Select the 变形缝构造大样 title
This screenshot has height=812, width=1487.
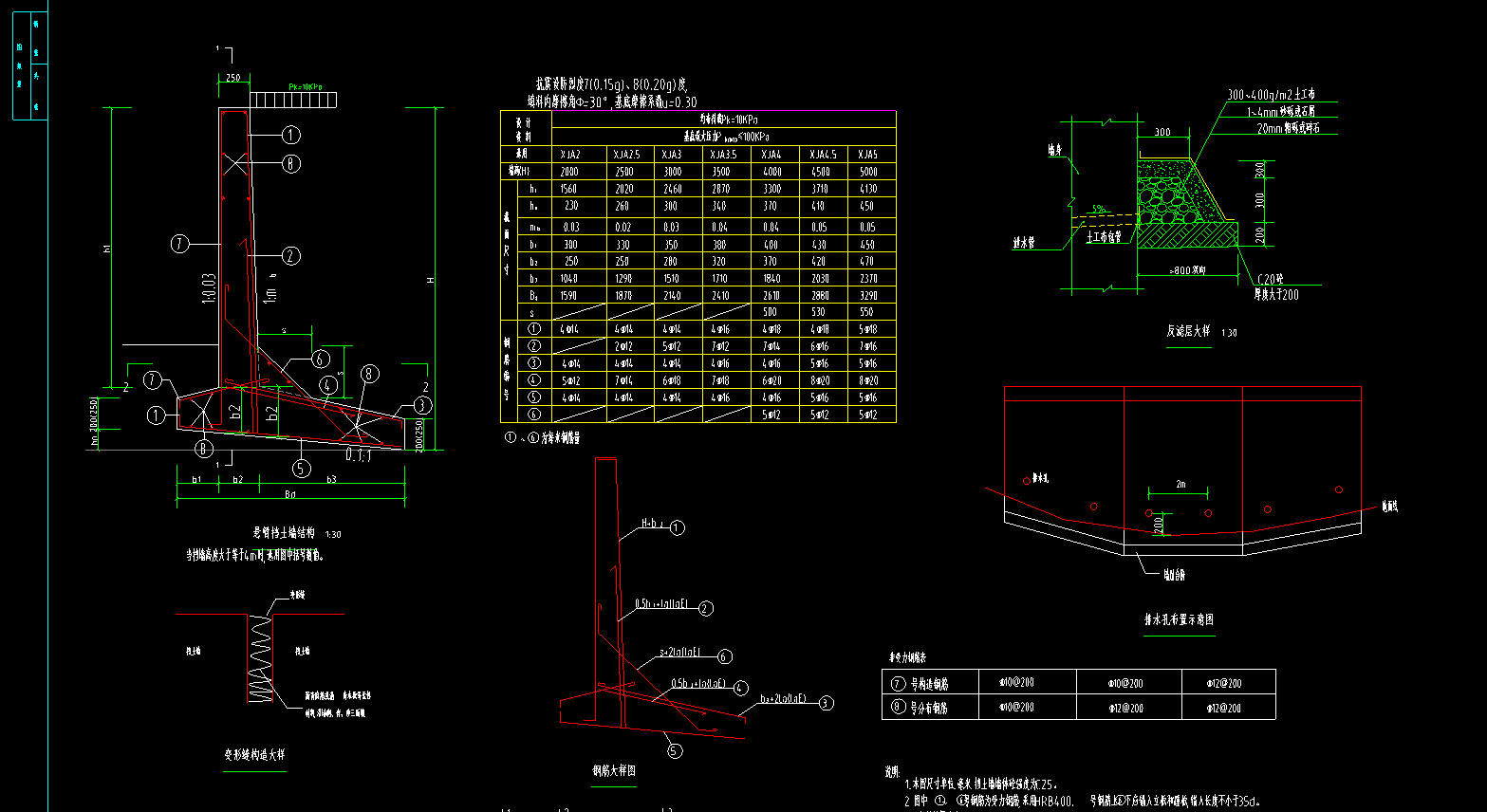[x=253, y=755]
